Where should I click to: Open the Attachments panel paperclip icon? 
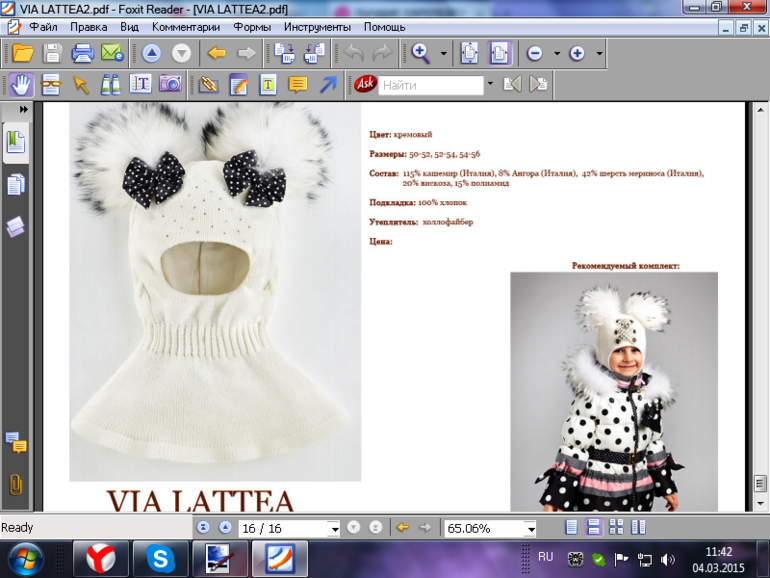(x=16, y=485)
